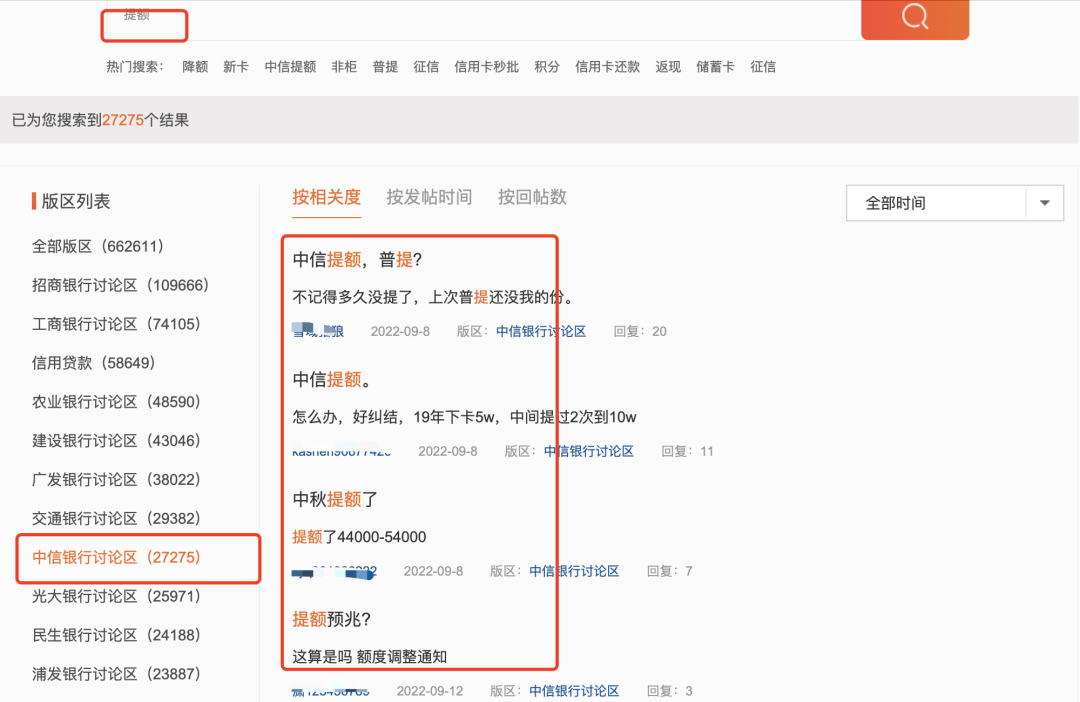The image size is (1080, 702).
Task: Click hot search term 征信 next to 普提
Action: 426,67
